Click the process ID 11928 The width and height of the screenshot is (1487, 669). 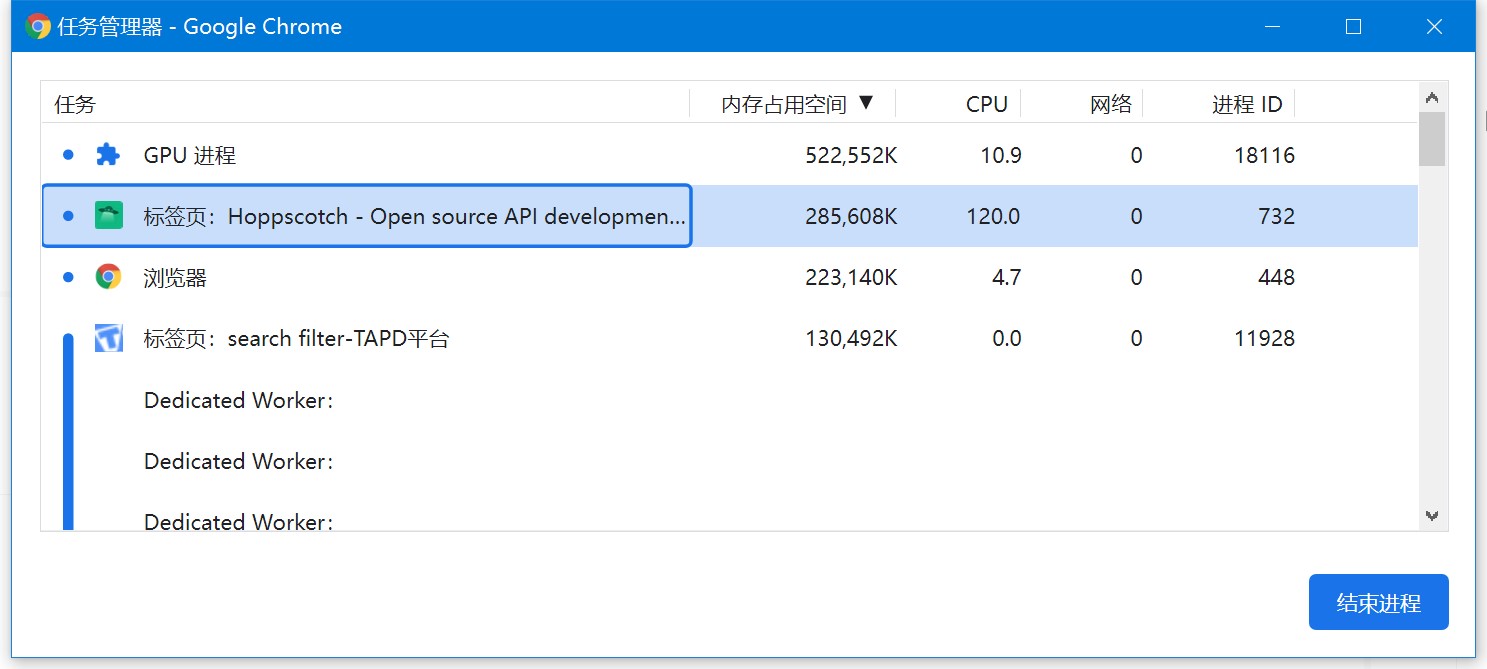[1264, 338]
